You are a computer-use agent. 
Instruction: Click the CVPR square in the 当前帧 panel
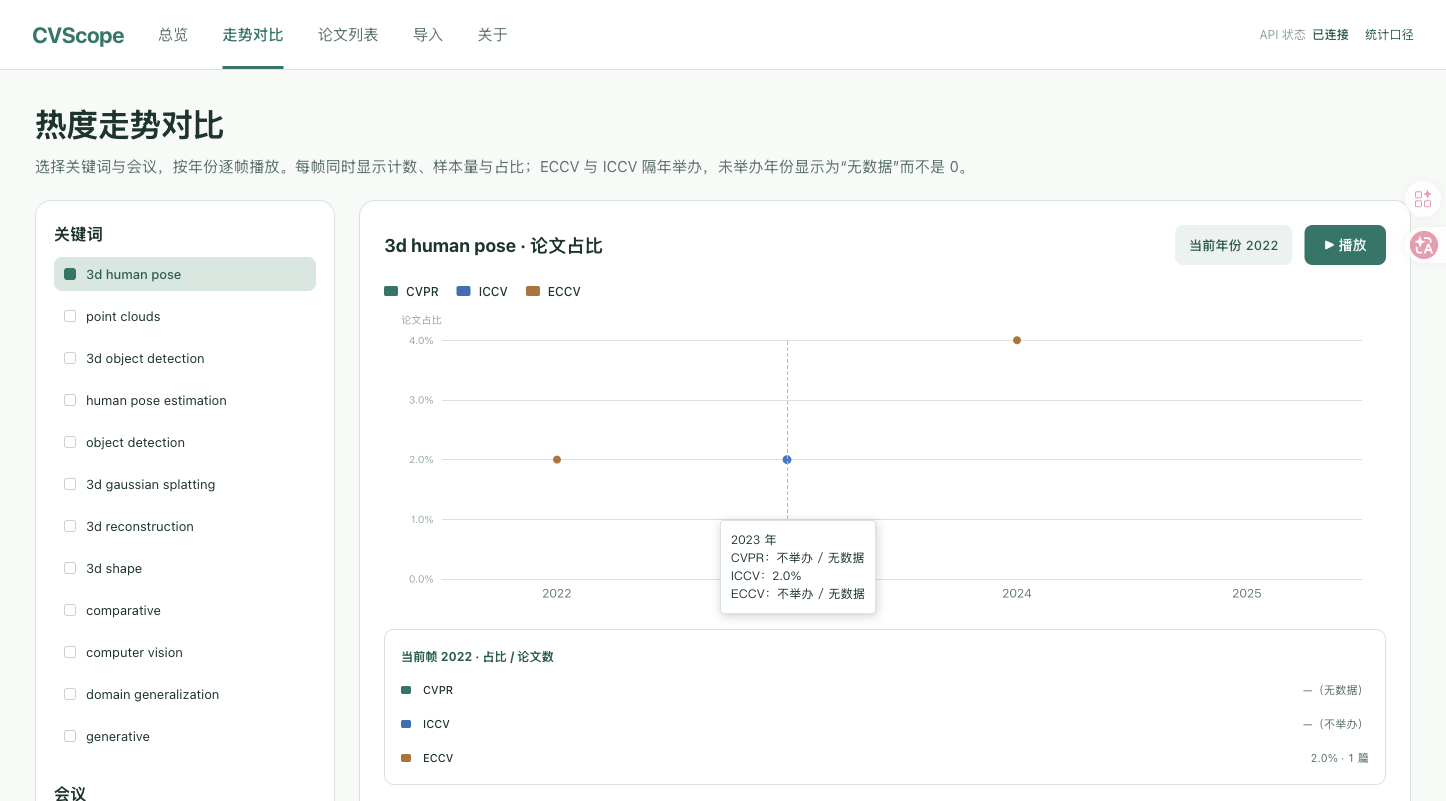click(x=406, y=690)
